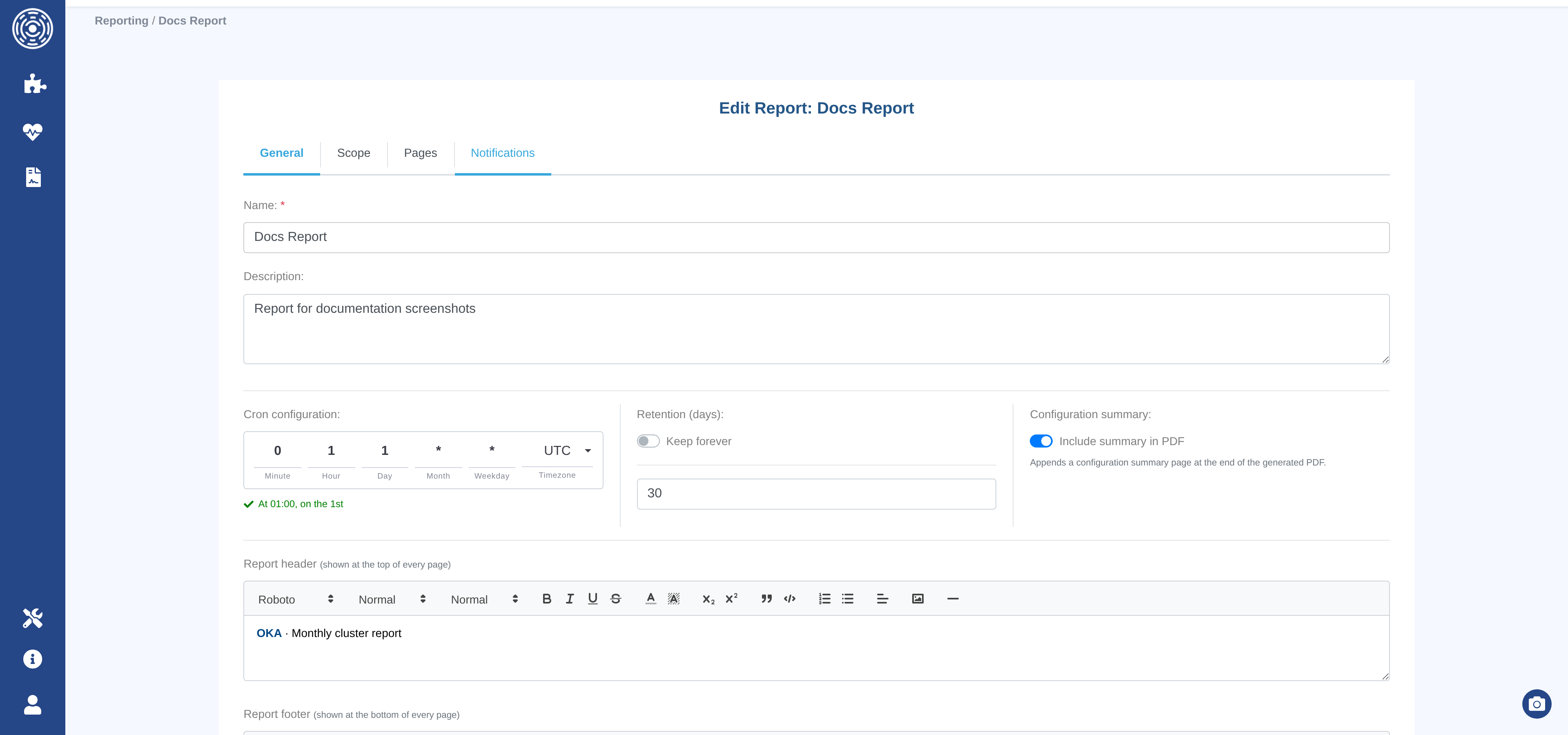Screen dimensions: 1568x735
Task: Click the Name input field
Action: coord(816,237)
